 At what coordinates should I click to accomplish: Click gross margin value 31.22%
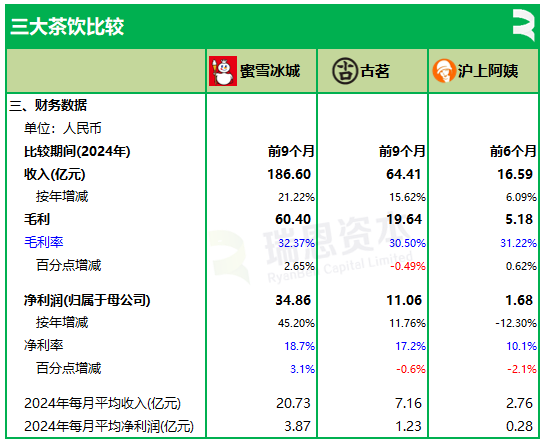(x=519, y=243)
